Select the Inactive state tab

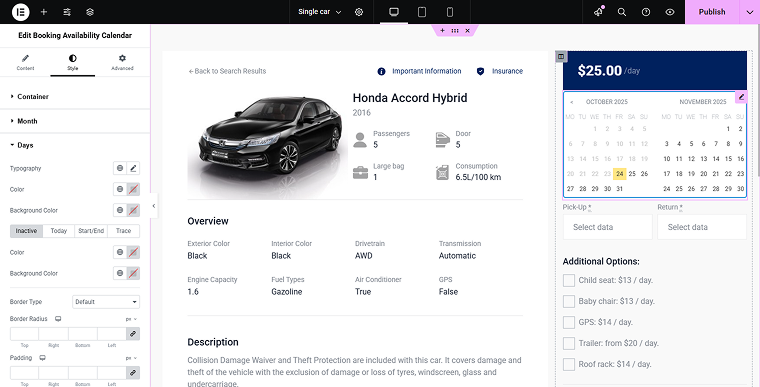tap(26, 231)
